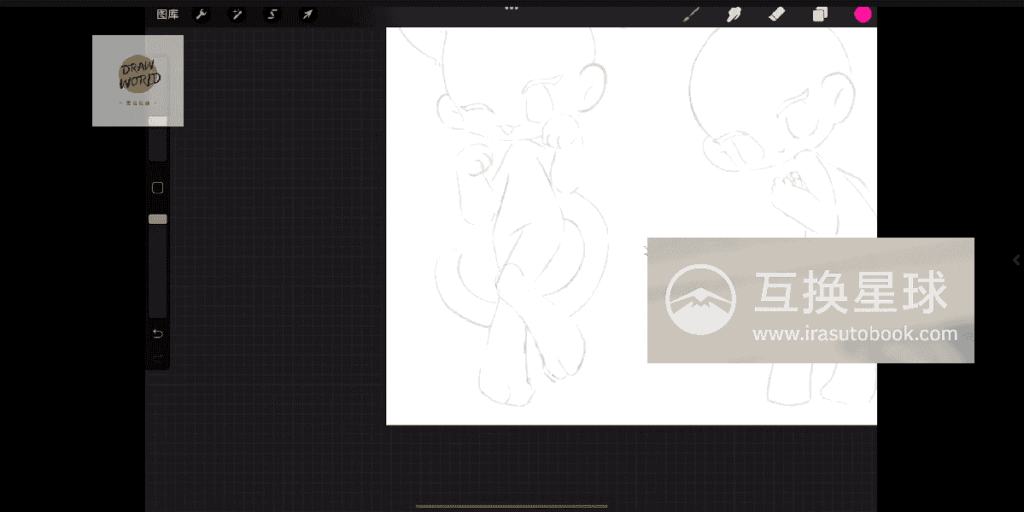Screen dimensions: 1024x512
Task: Open the pink color picker circle
Action: [x=862, y=14]
